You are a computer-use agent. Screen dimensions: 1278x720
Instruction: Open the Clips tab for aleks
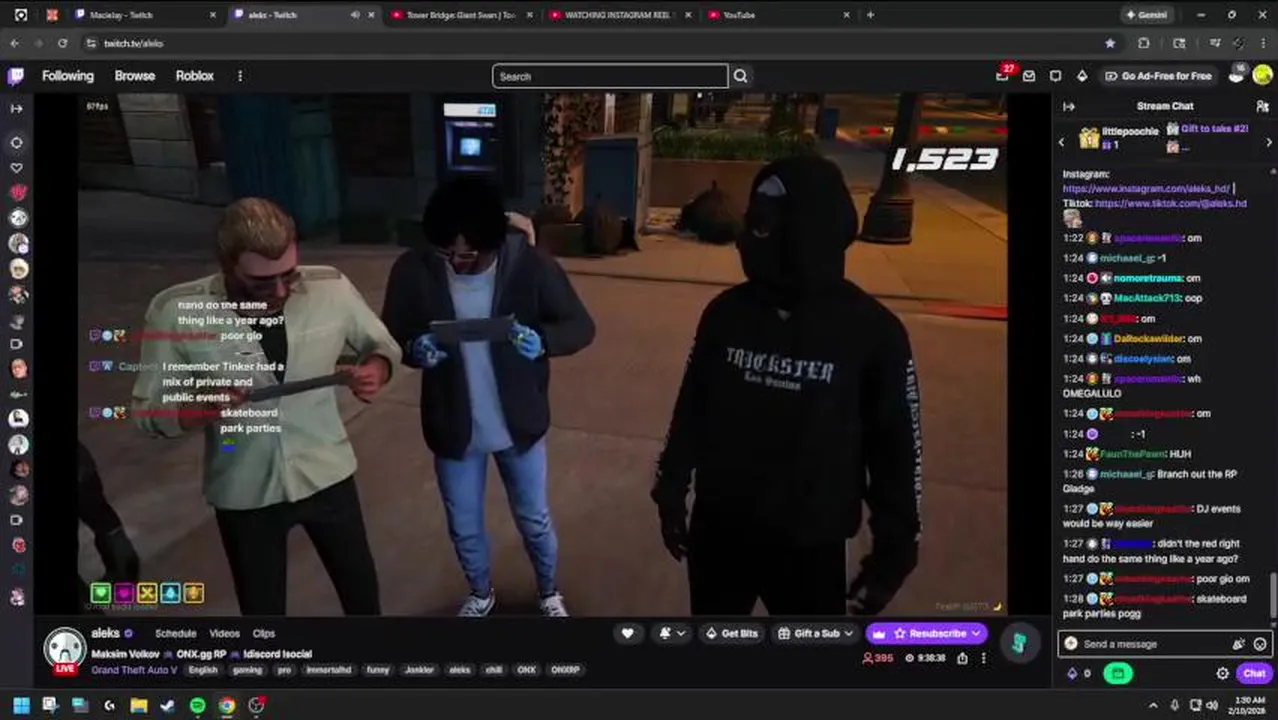tap(264, 633)
